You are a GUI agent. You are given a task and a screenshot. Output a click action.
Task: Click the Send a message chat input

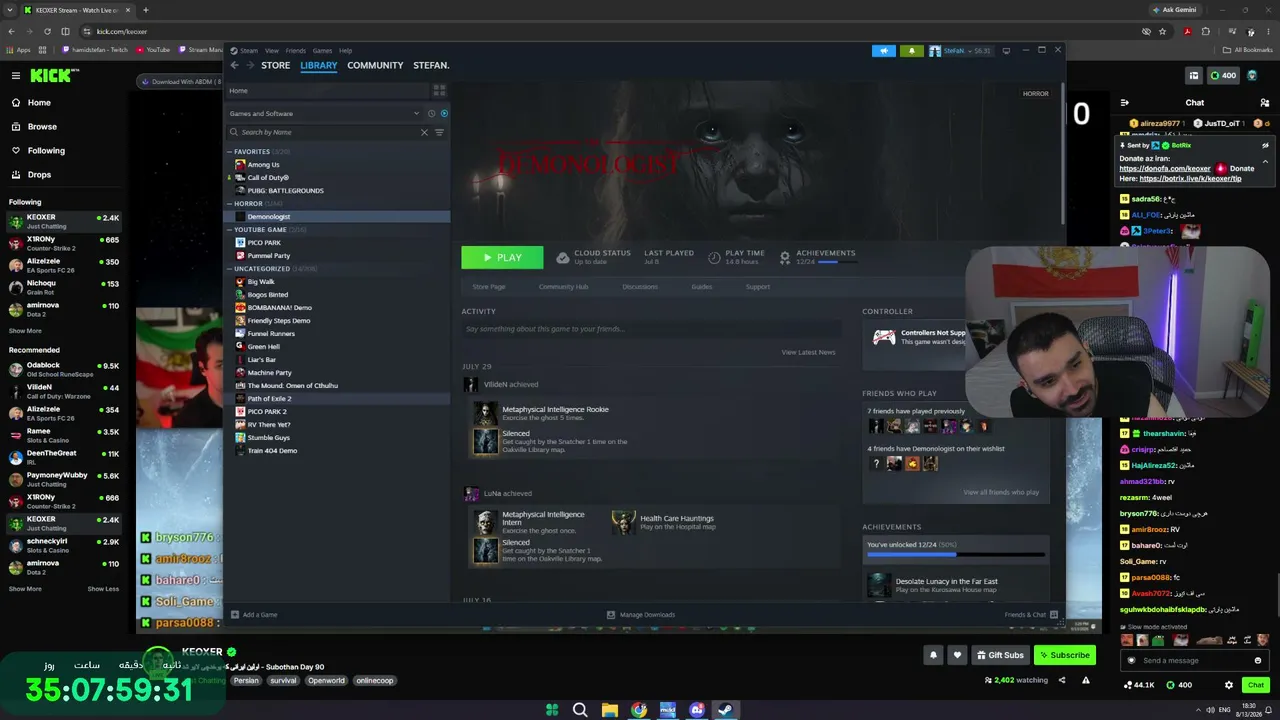1195,660
